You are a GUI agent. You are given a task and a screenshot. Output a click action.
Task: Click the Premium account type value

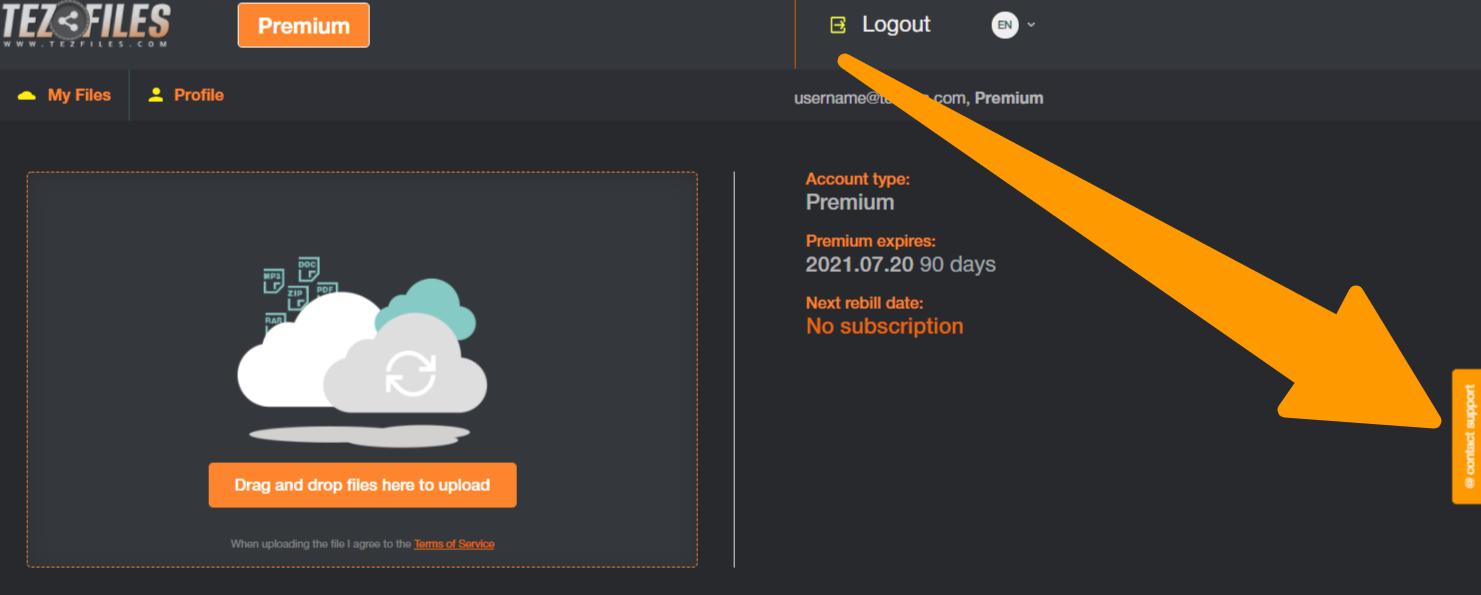[850, 202]
